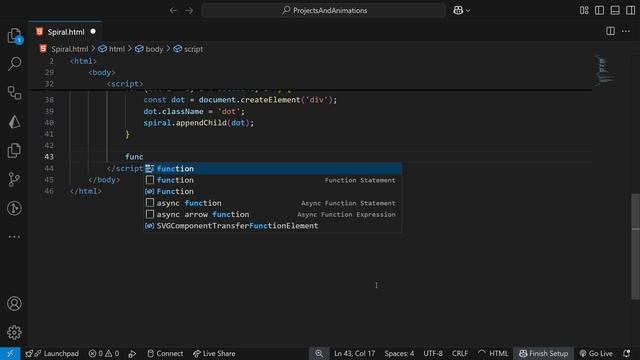Start Live Share from the status bar
640x360 pixels.
(x=214, y=353)
